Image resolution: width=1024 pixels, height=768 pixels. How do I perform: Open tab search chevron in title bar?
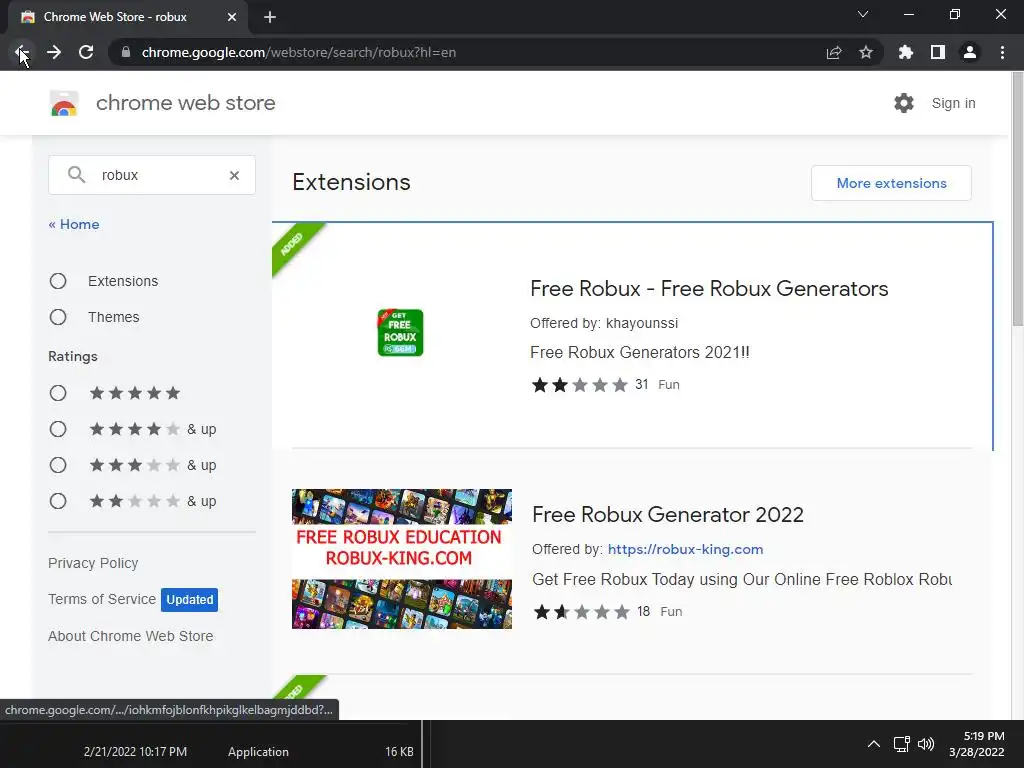(863, 14)
